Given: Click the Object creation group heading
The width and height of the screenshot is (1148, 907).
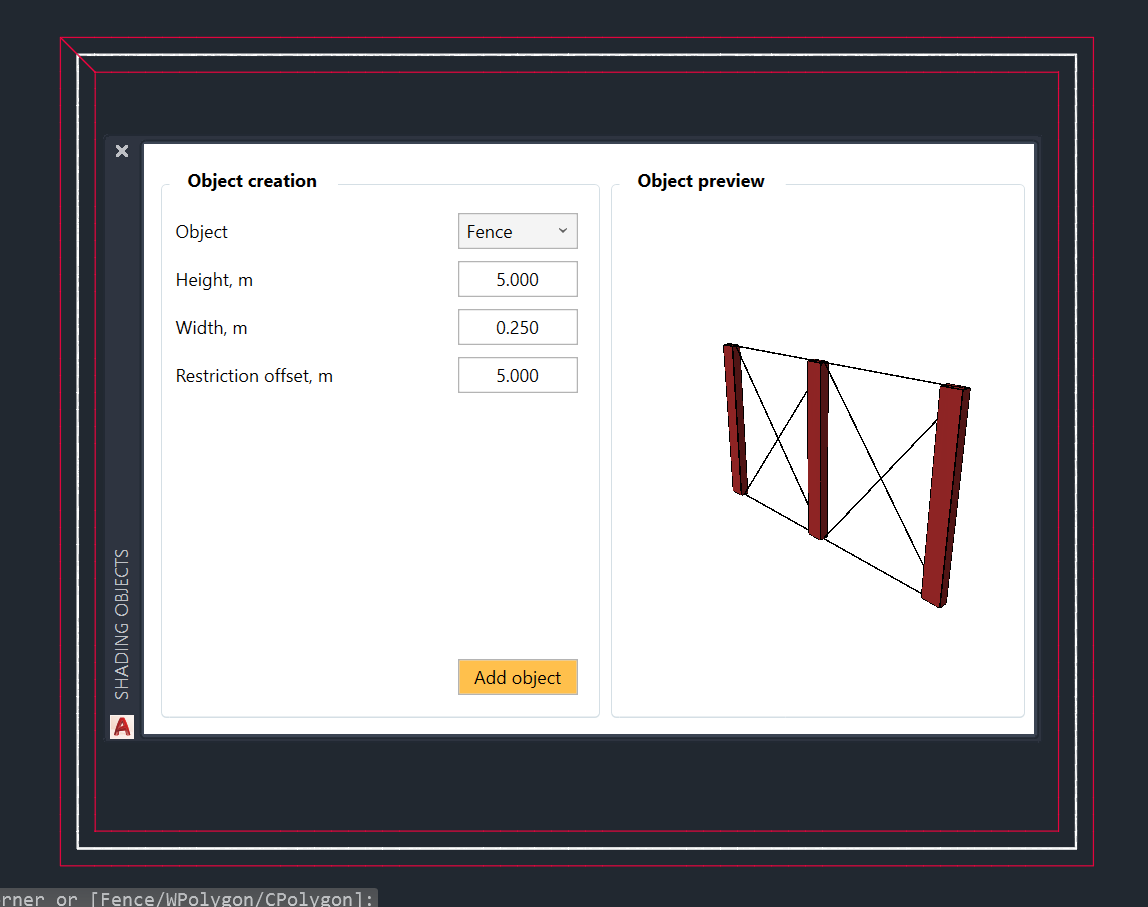Looking at the screenshot, I should pos(252,181).
